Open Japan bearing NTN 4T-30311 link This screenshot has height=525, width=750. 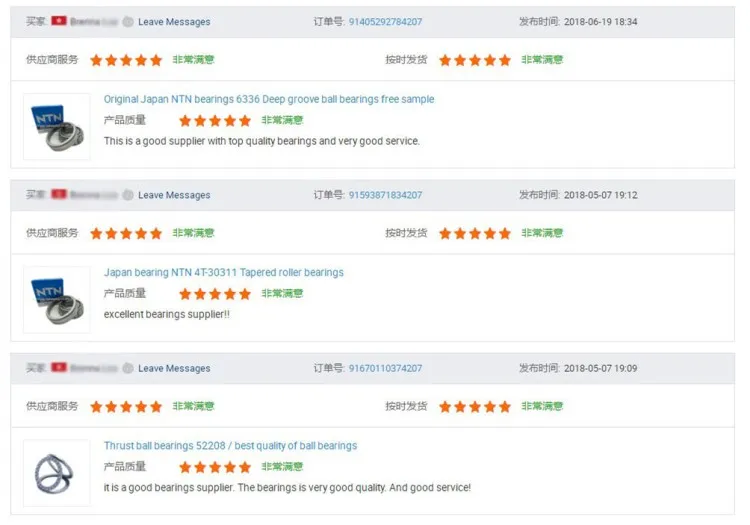[223, 273]
